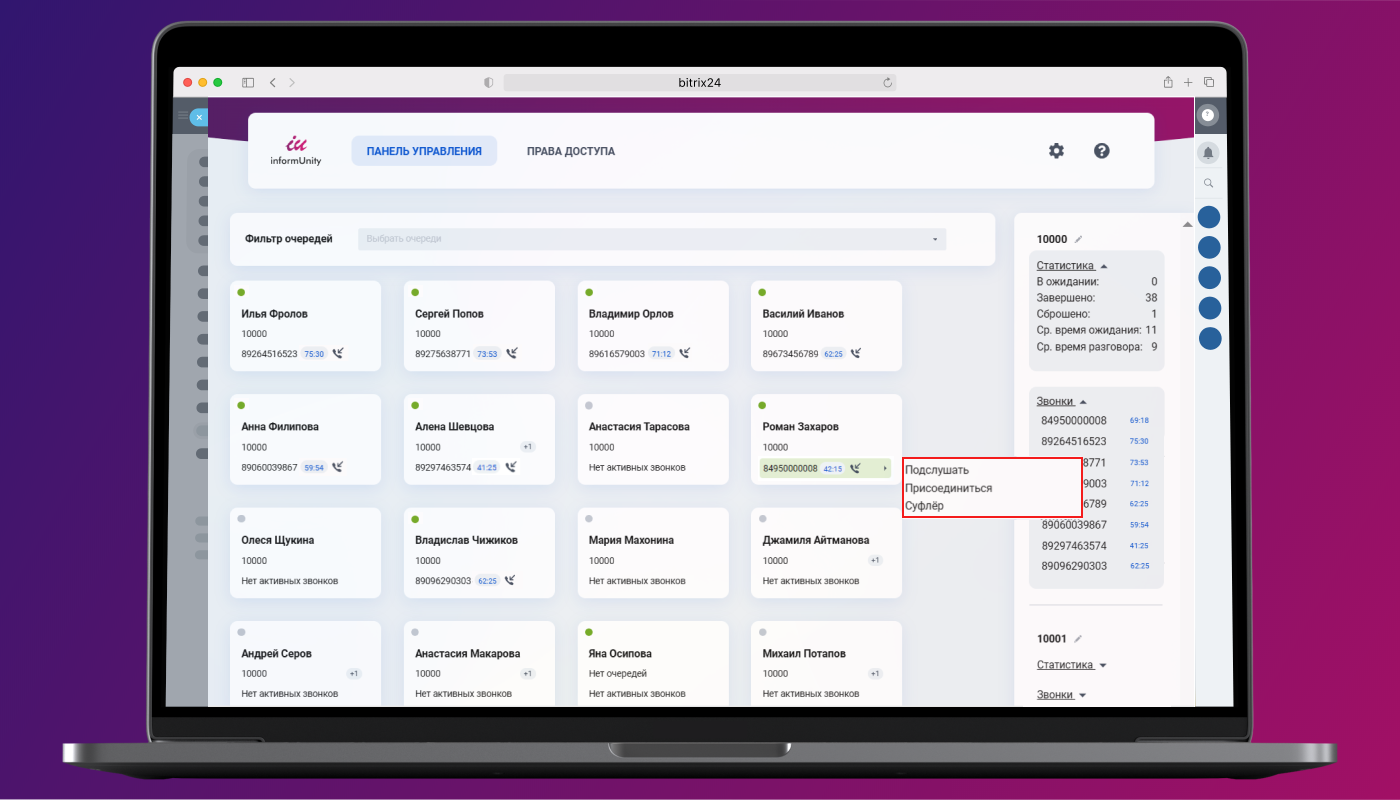Screen dimensions: 1400x800
Task: Close the slider with blue X button
Action: pos(199,117)
